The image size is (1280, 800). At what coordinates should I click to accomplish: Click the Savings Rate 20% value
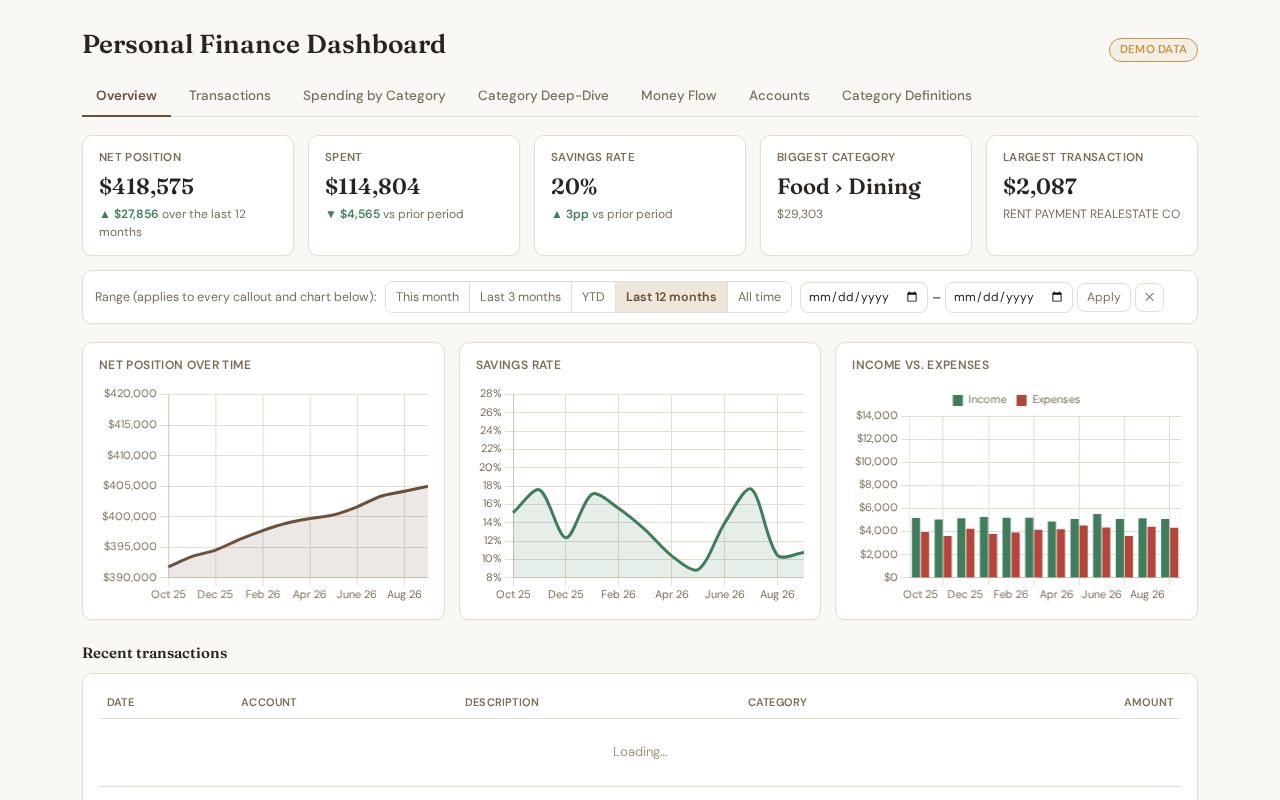click(x=574, y=187)
